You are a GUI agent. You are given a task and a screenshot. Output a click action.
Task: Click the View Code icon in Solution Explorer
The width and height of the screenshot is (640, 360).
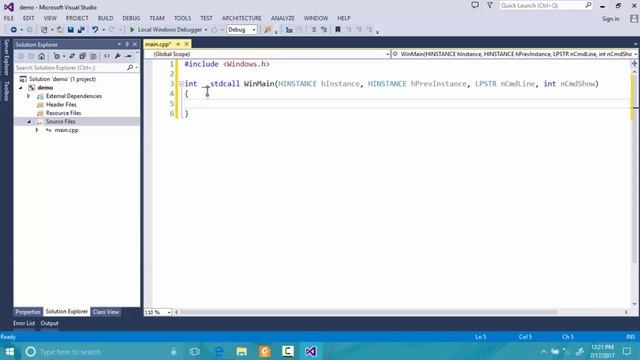[107, 56]
